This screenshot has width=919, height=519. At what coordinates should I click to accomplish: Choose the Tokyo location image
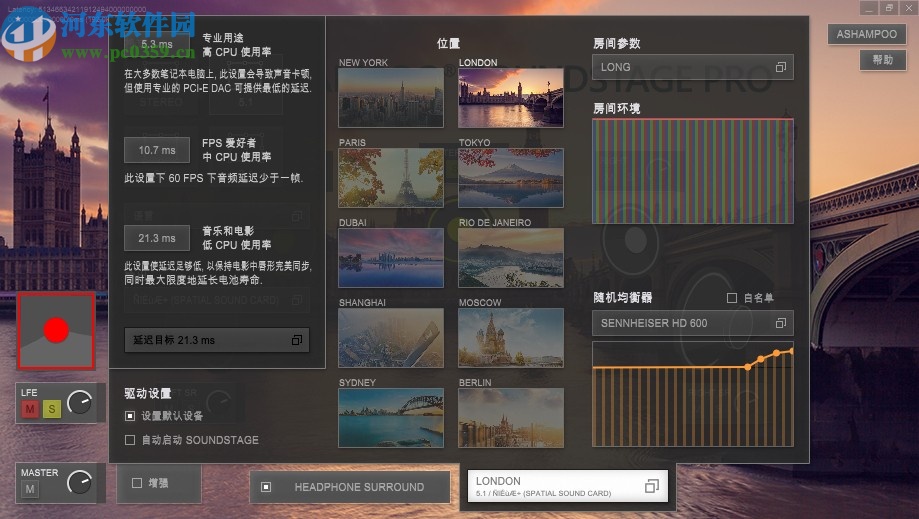point(510,177)
